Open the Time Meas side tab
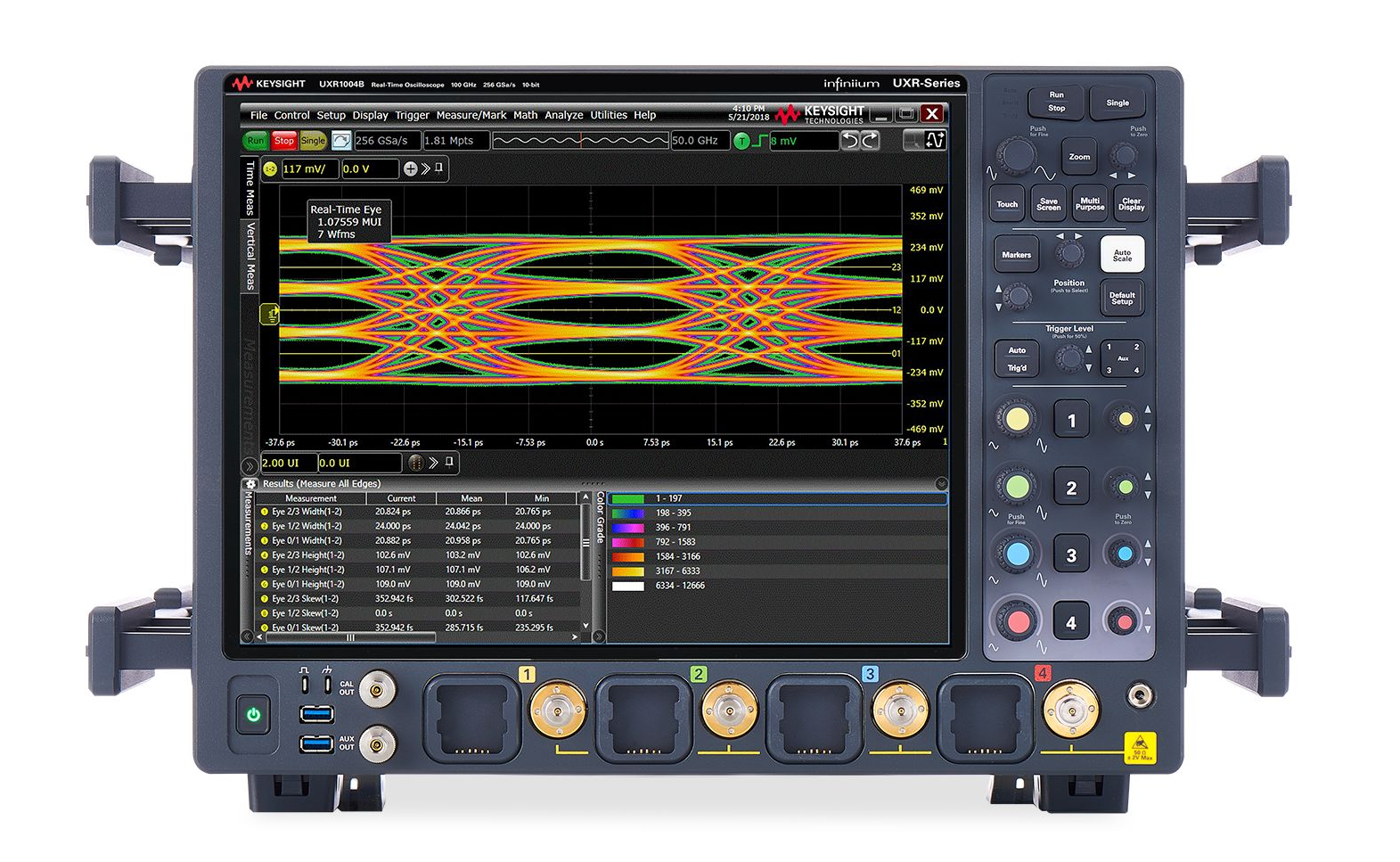Image resolution: width=1400 pixels, height=862 pixels. click(x=250, y=188)
